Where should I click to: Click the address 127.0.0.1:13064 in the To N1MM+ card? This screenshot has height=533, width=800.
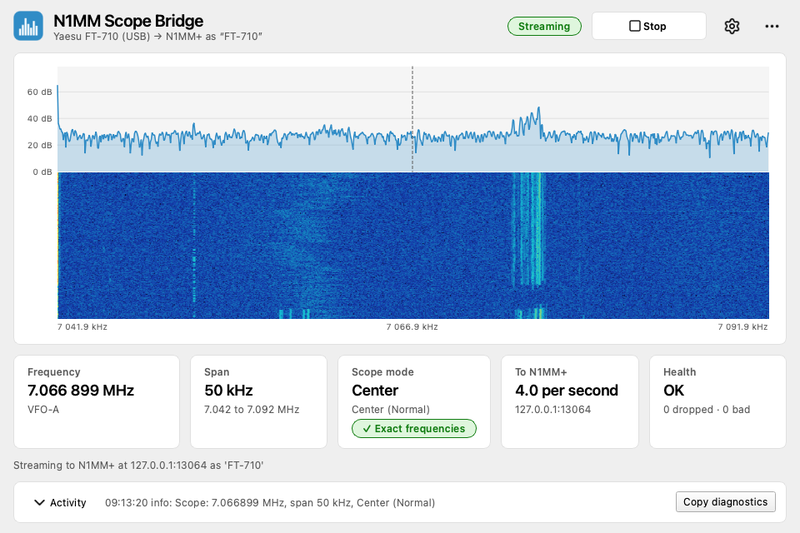(553, 410)
